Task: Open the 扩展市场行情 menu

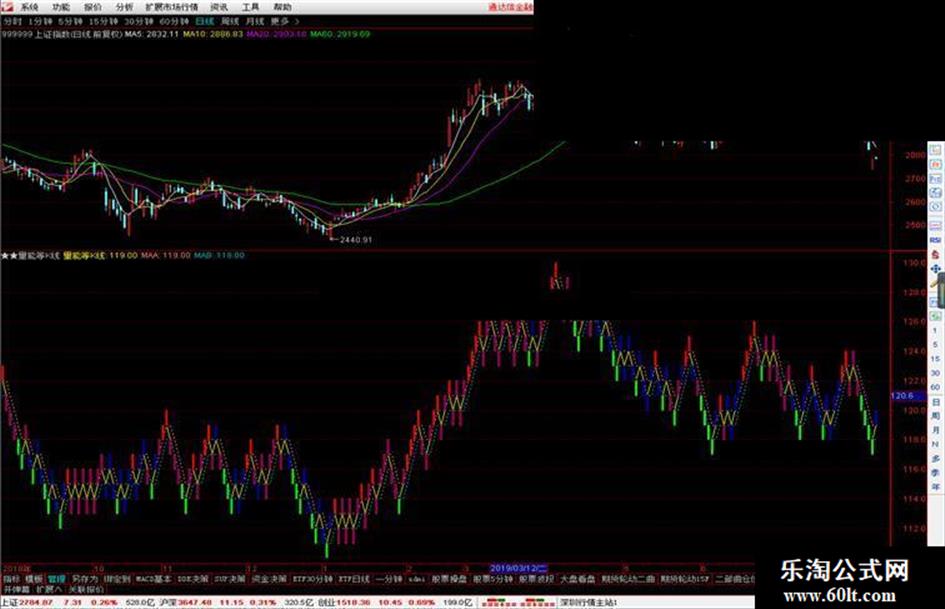Action: click(x=172, y=7)
